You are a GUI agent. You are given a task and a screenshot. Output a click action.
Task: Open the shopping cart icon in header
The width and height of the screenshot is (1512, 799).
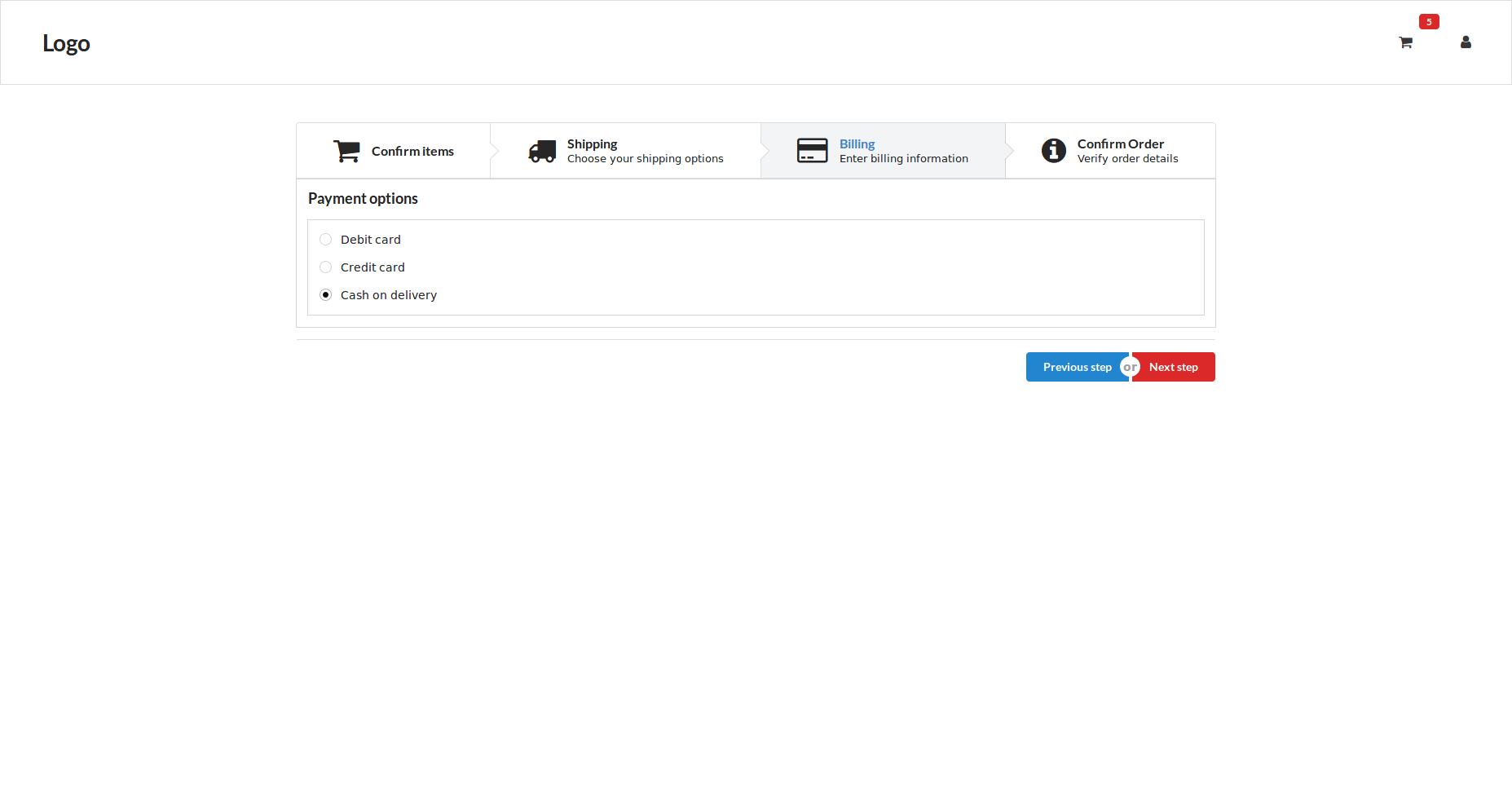[1405, 42]
